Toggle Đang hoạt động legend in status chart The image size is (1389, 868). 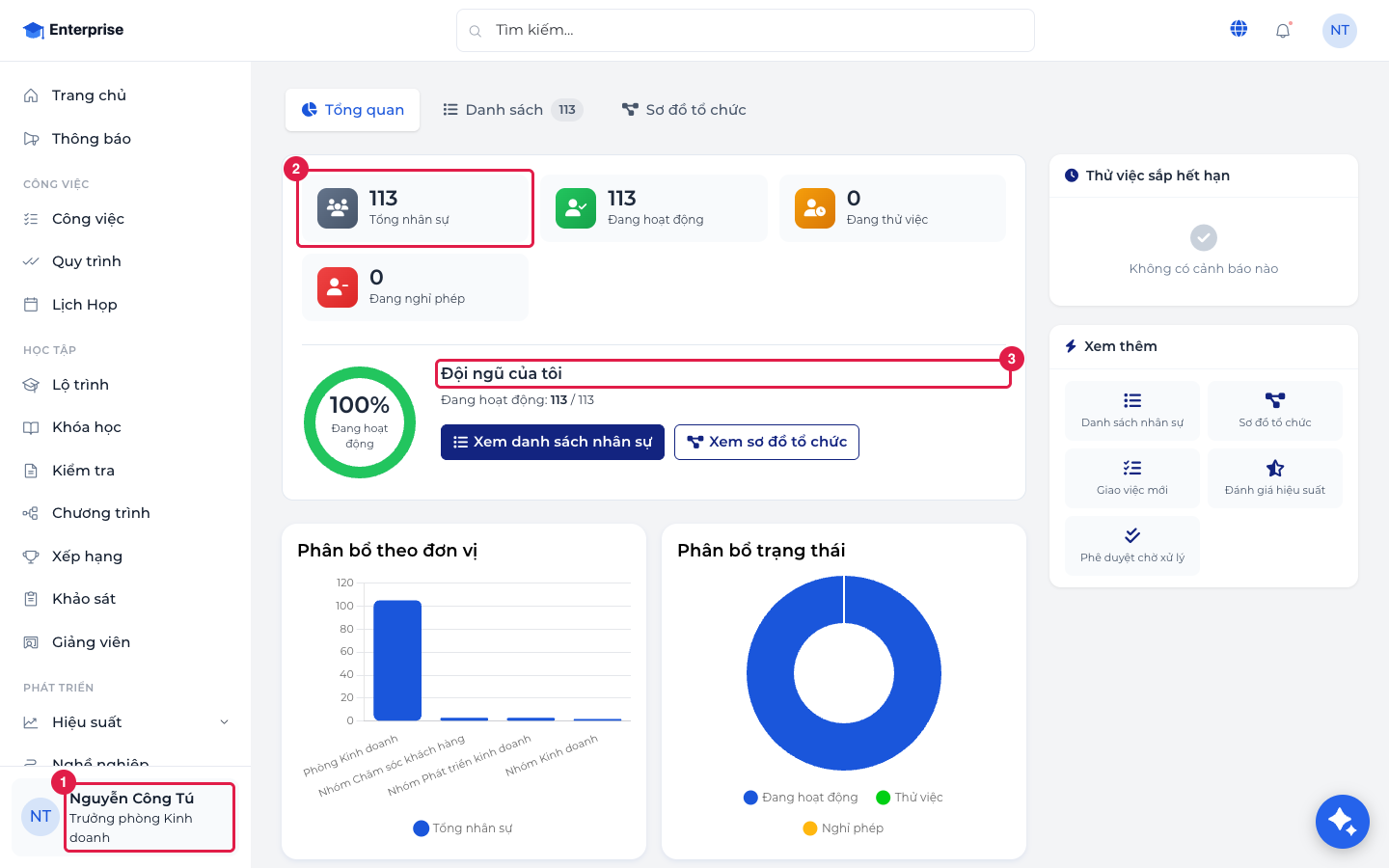point(801,797)
